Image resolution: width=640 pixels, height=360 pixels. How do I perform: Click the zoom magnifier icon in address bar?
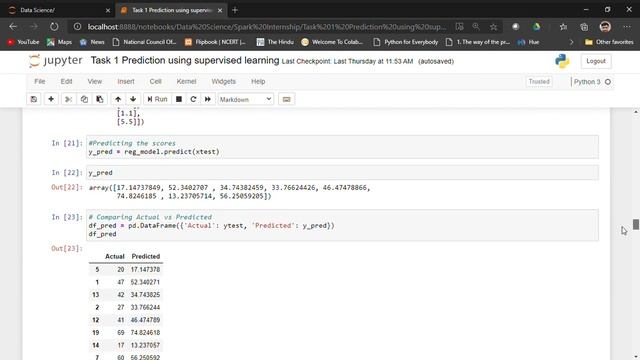pyautogui.click(x=476, y=27)
